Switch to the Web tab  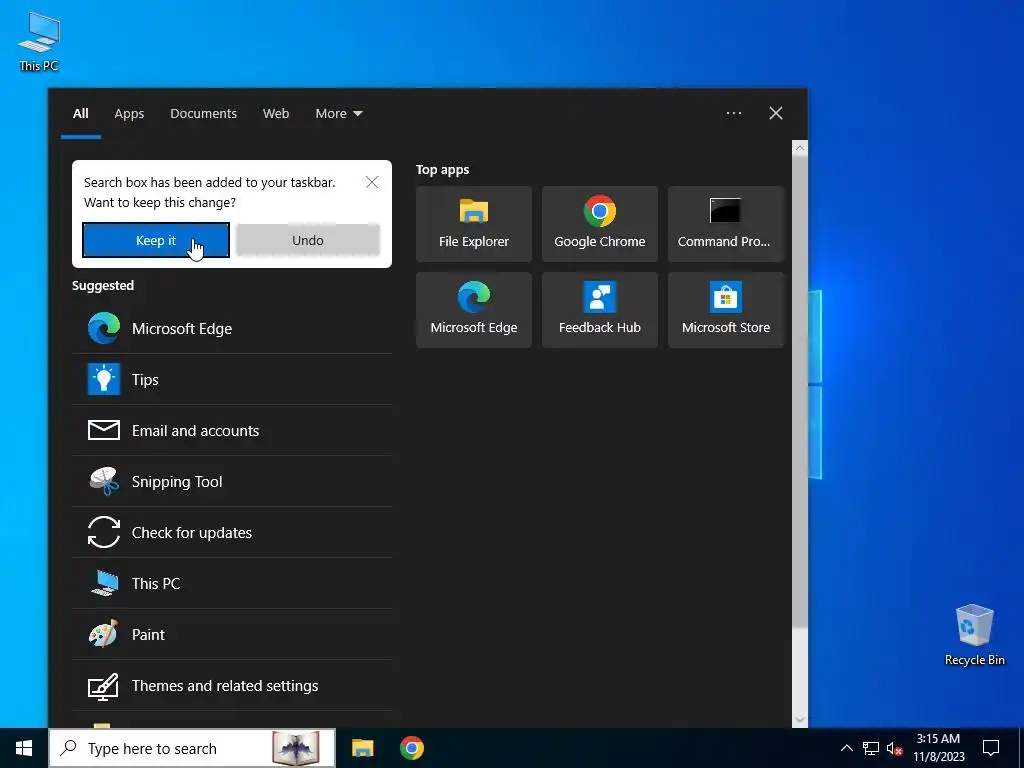tap(276, 114)
